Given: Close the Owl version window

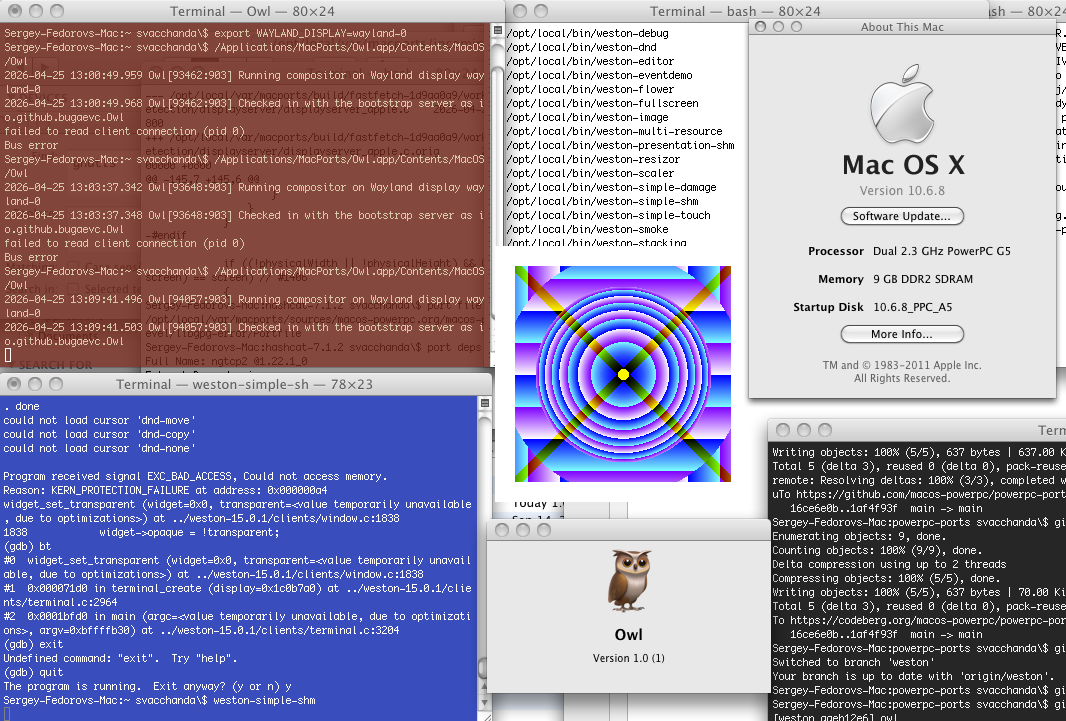Looking at the screenshot, I should pos(502,529).
